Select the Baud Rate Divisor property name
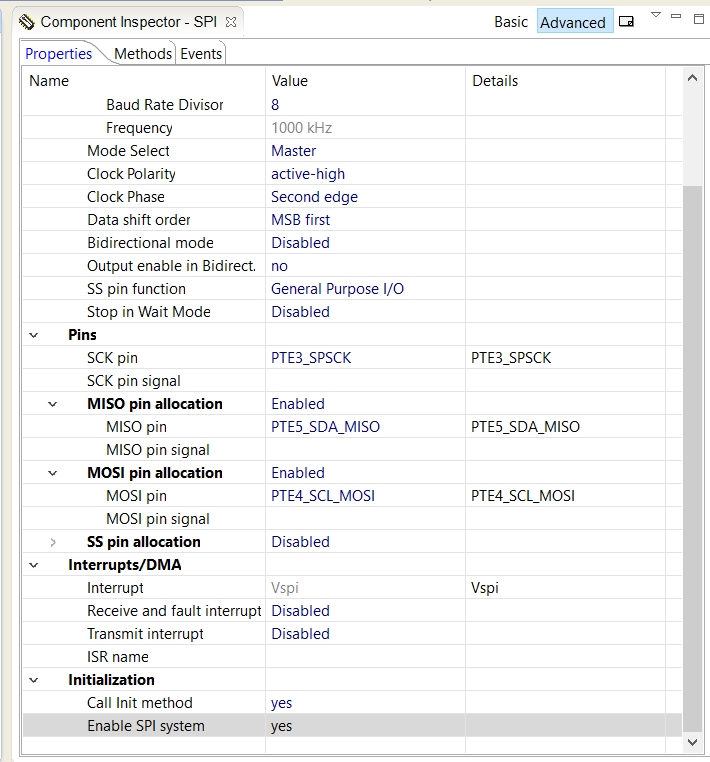Viewport: 710px width, 762px height. (x=165, y=104)
